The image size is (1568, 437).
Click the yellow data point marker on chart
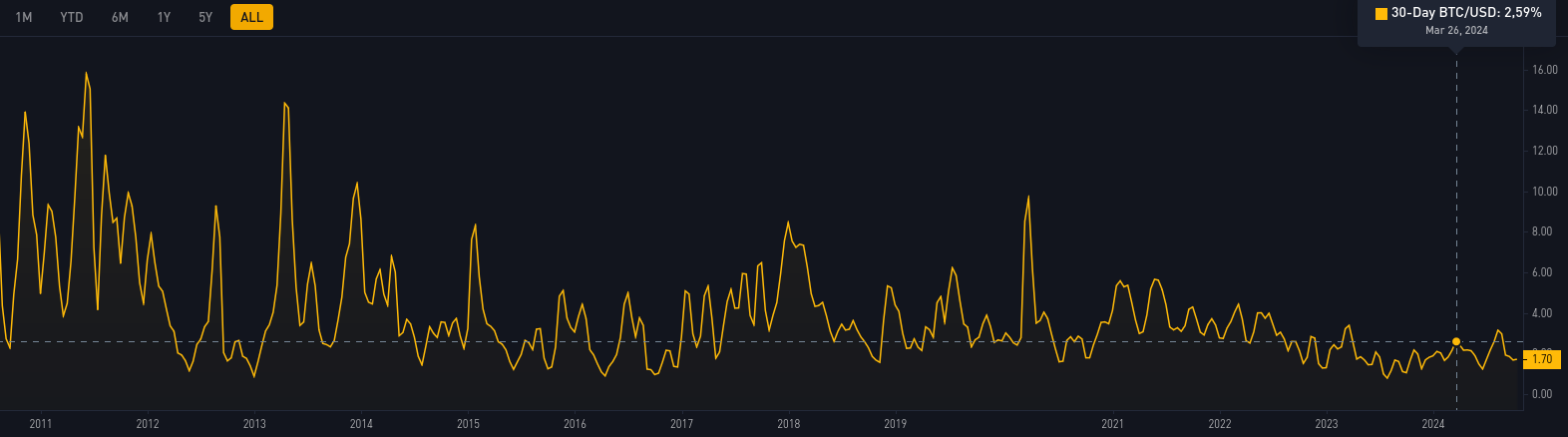[1456, 341]
